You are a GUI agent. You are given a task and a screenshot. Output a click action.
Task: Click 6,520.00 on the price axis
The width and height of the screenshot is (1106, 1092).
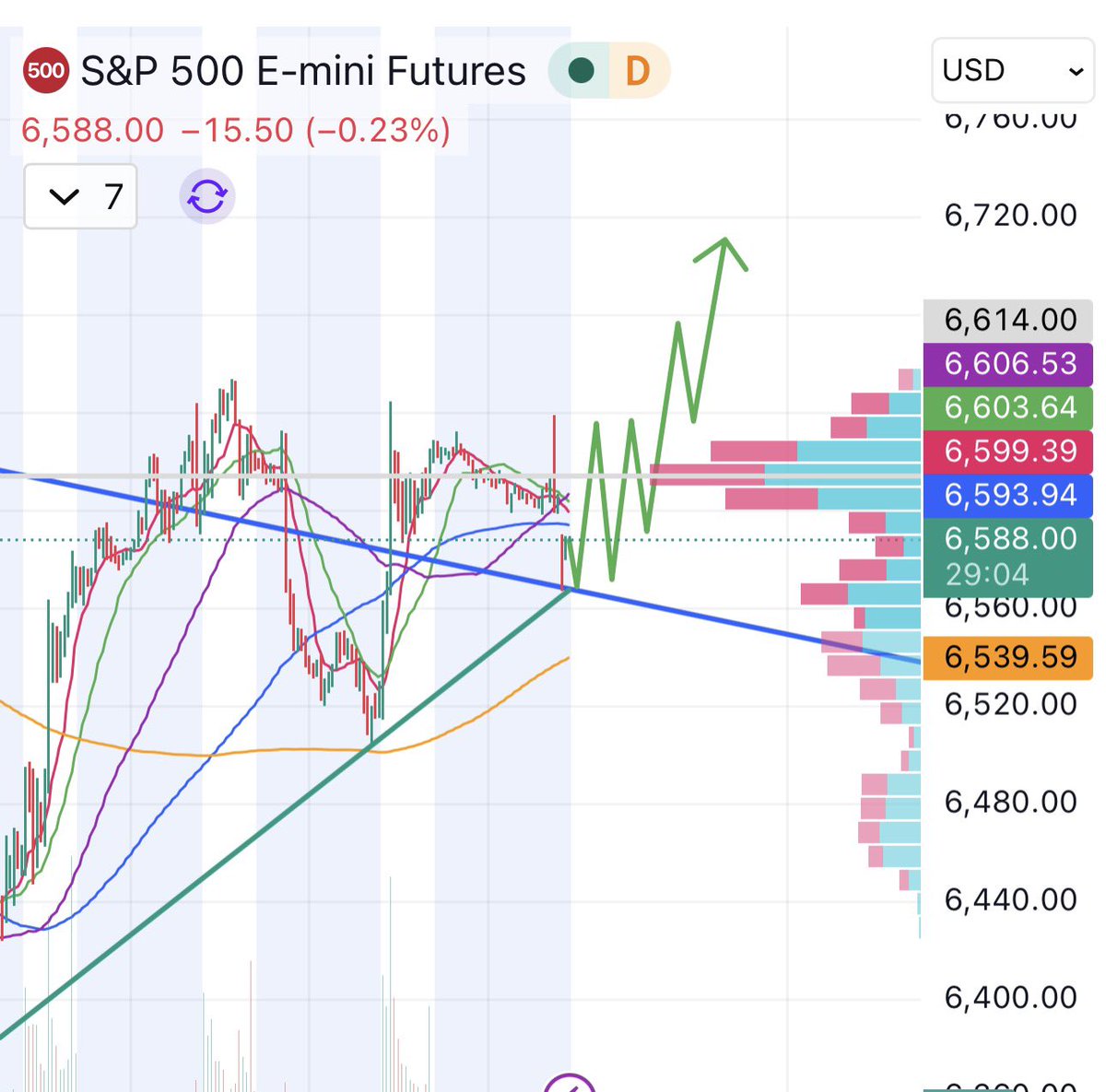tap(1010, 705)
